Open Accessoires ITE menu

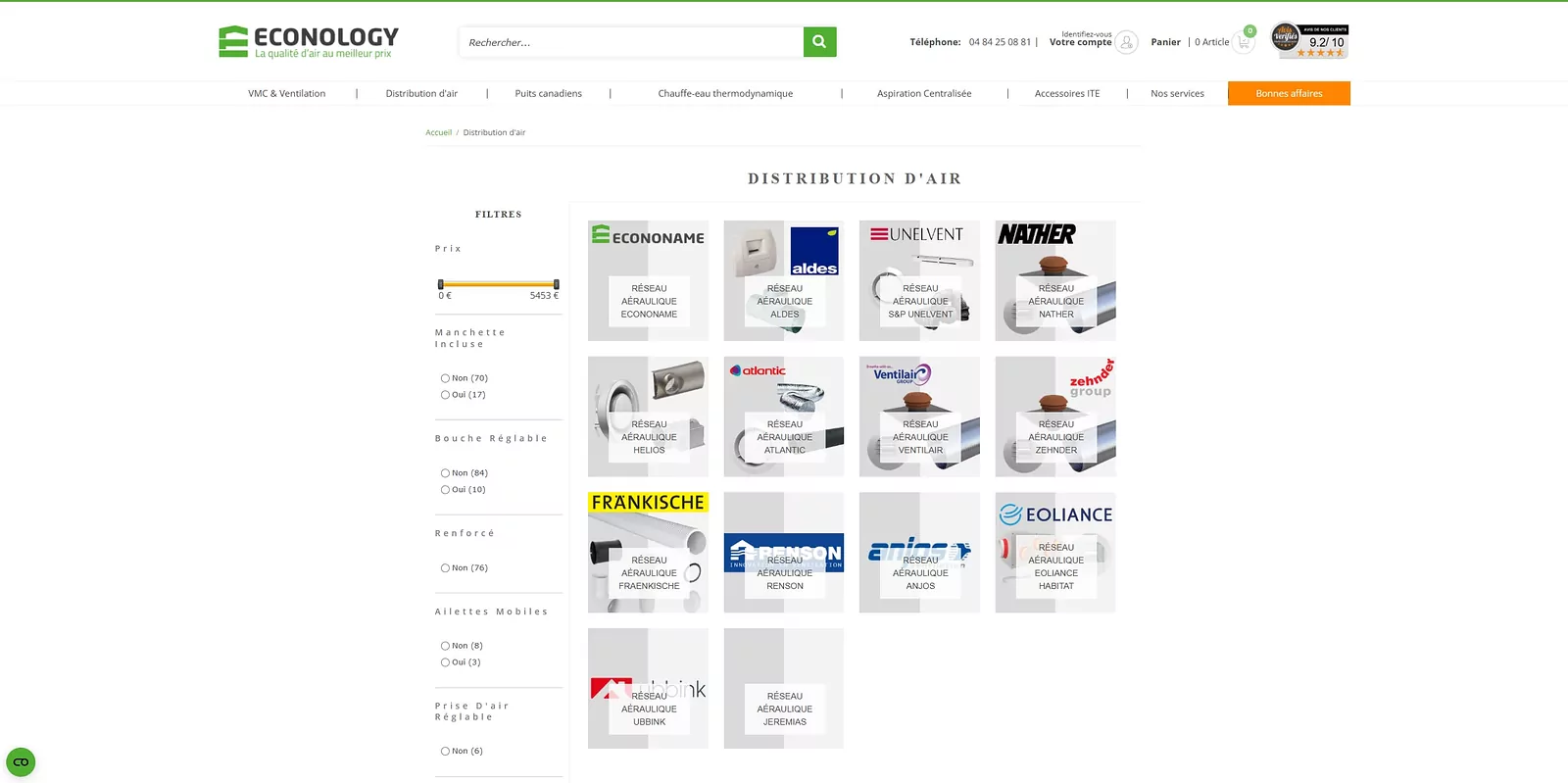click(x=1067, y=94)
